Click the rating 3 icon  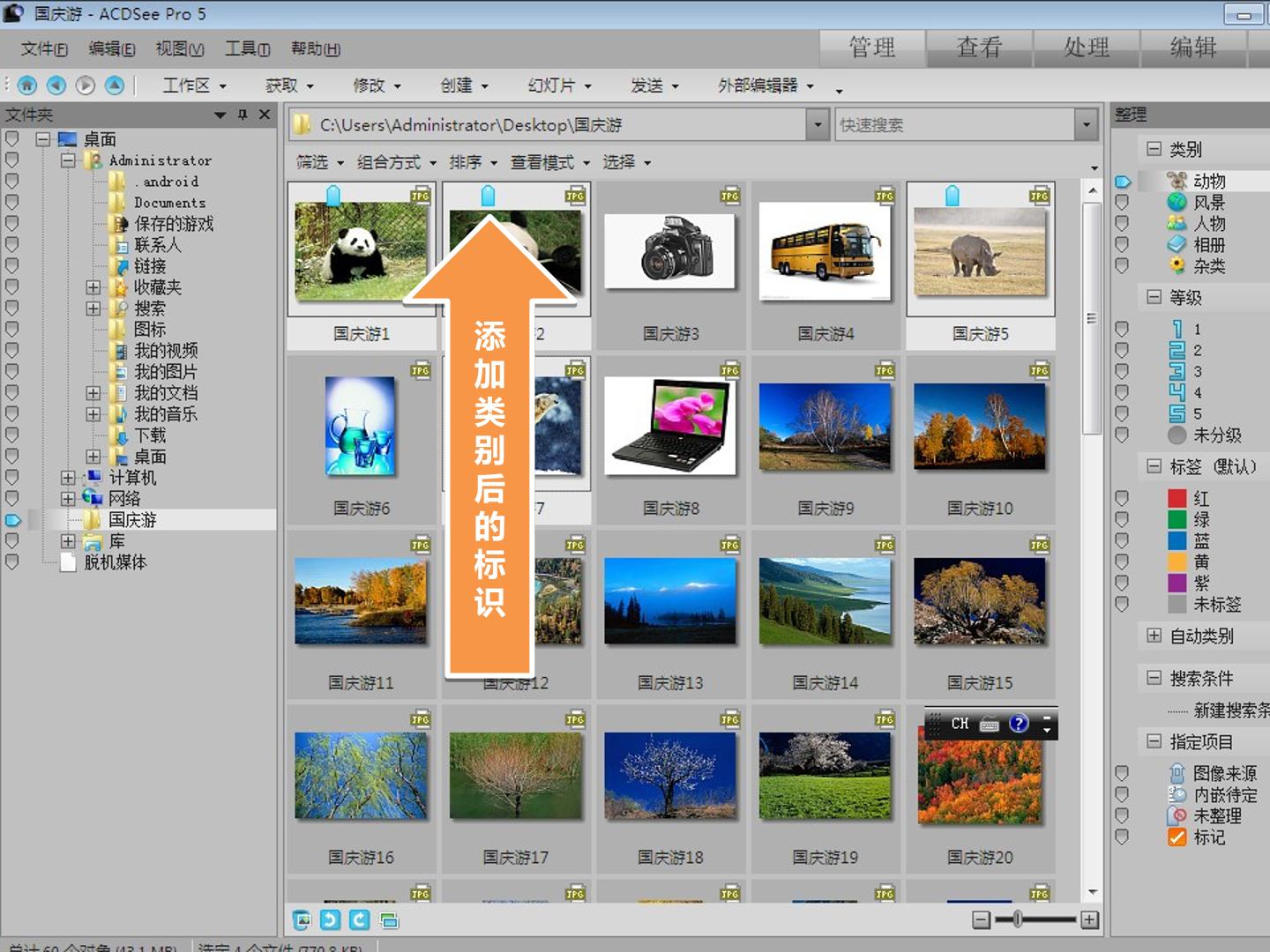[x=1177, y=371]
